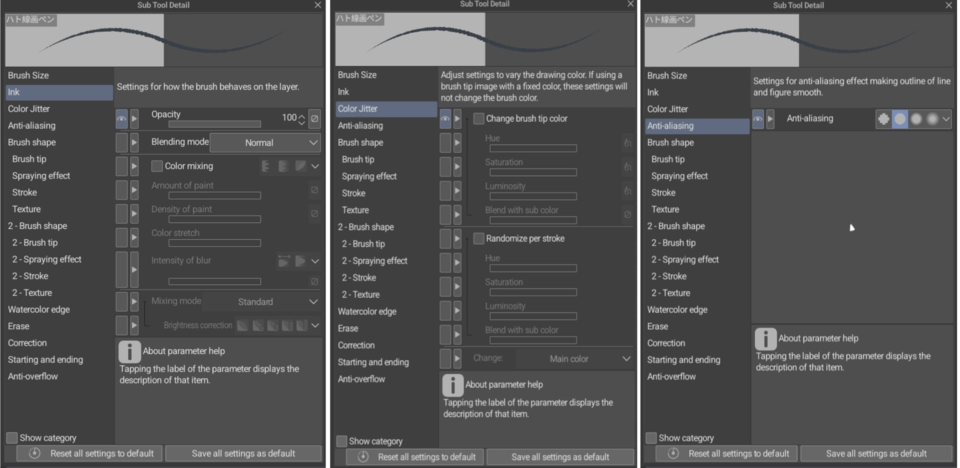Check the Change brush tip color box
The height and width of the screenshot is (468, 960).
pyautogui.click(x=479, y=119)
